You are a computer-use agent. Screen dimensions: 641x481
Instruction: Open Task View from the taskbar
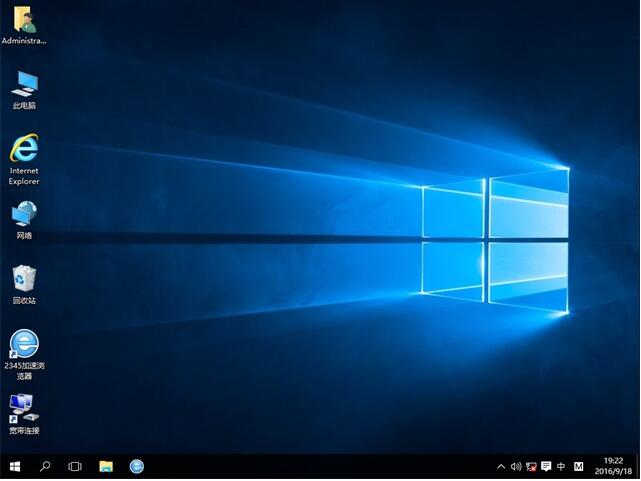[x=75, y=466]
